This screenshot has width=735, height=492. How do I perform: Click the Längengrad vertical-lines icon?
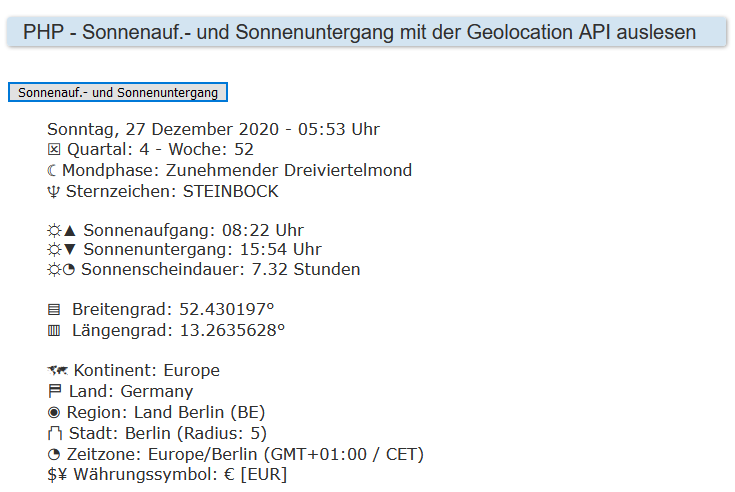click(x=54, y=330)
